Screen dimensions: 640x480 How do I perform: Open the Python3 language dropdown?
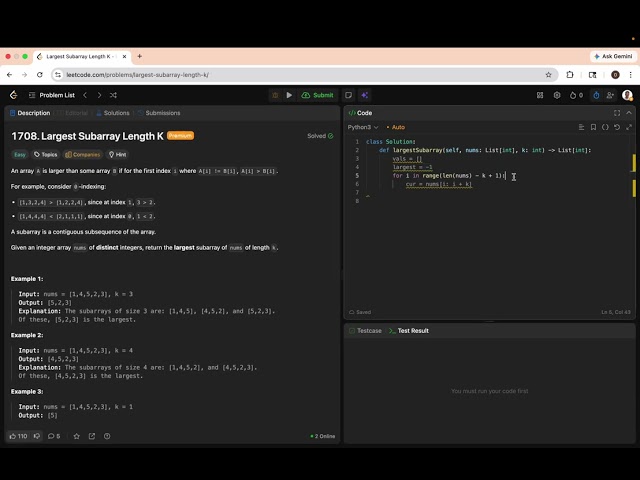[x=363, y=127]
